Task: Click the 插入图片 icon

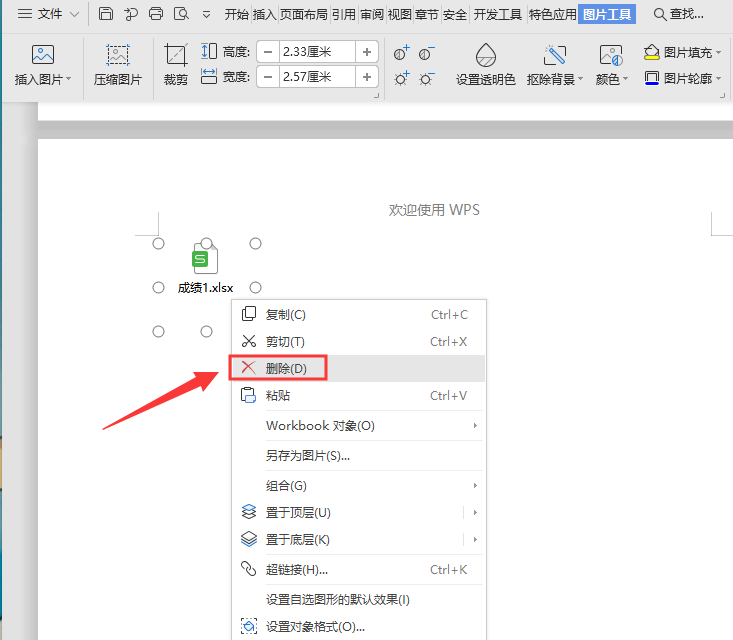Action: pyautogui.click(x=43, y=55)
